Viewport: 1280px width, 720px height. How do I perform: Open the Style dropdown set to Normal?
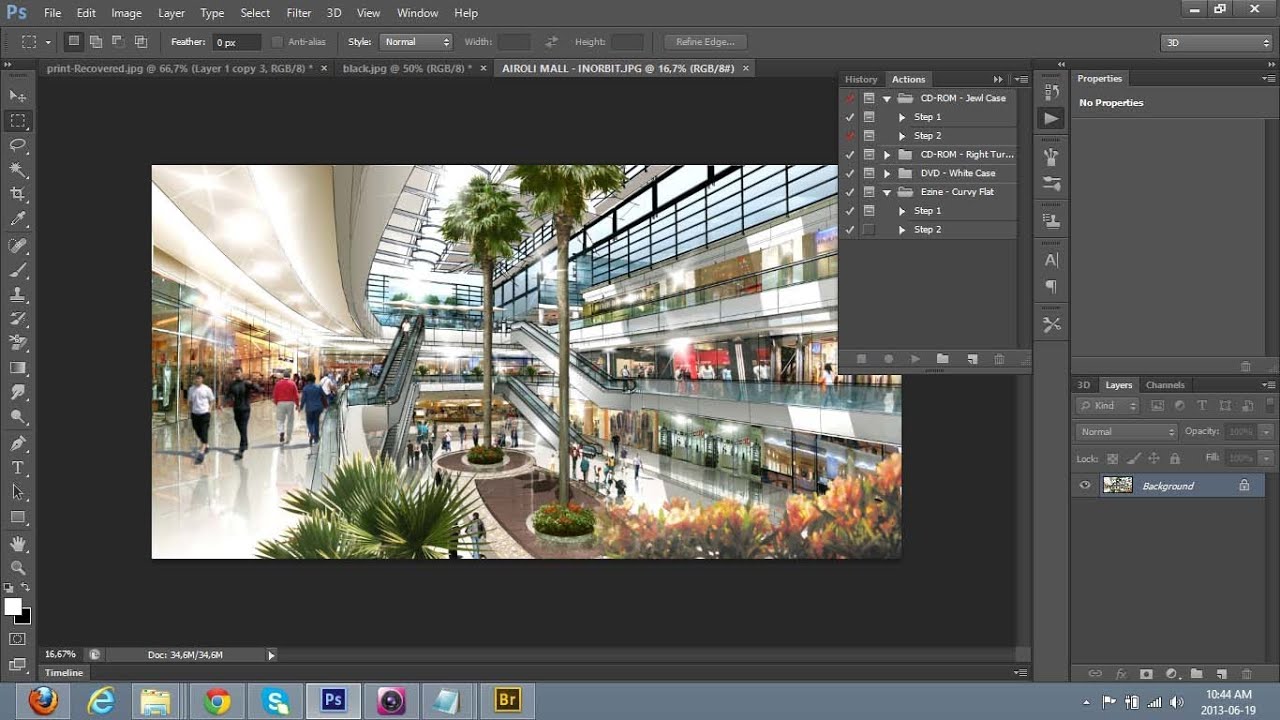point(417,42)
